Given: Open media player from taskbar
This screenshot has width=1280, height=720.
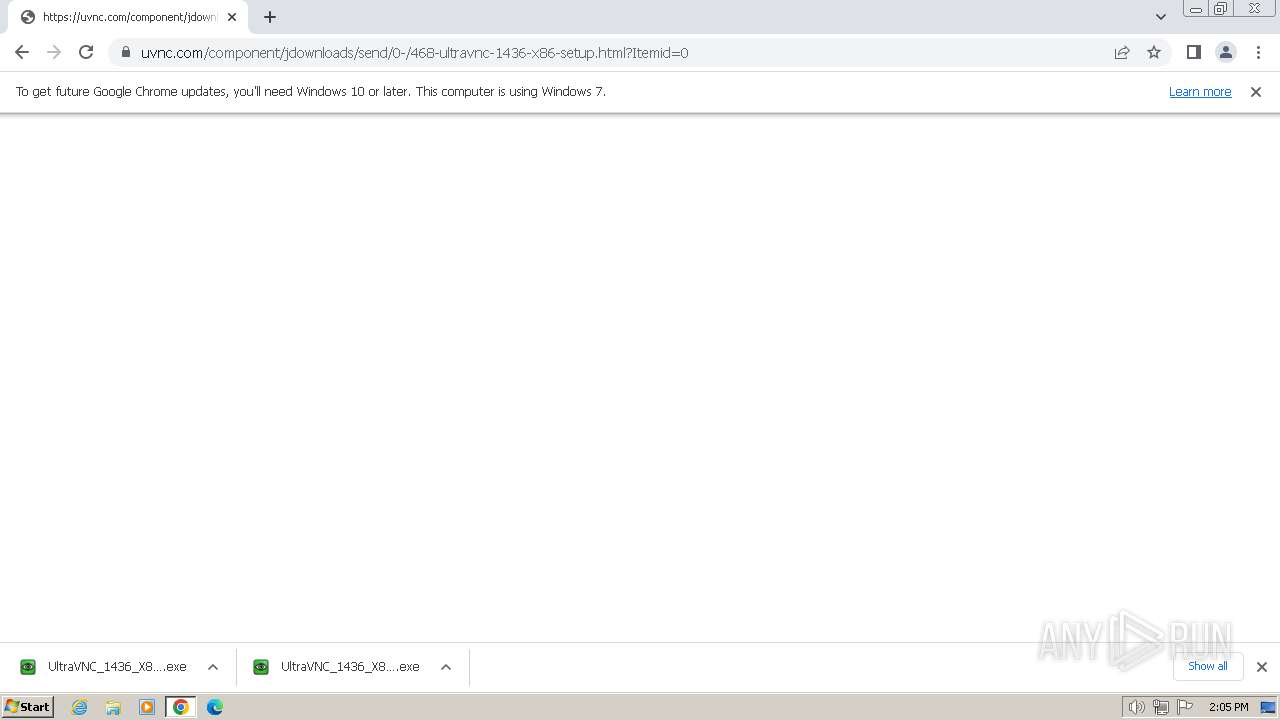Looking at the screenshot, I should click(x=147, y=707).
